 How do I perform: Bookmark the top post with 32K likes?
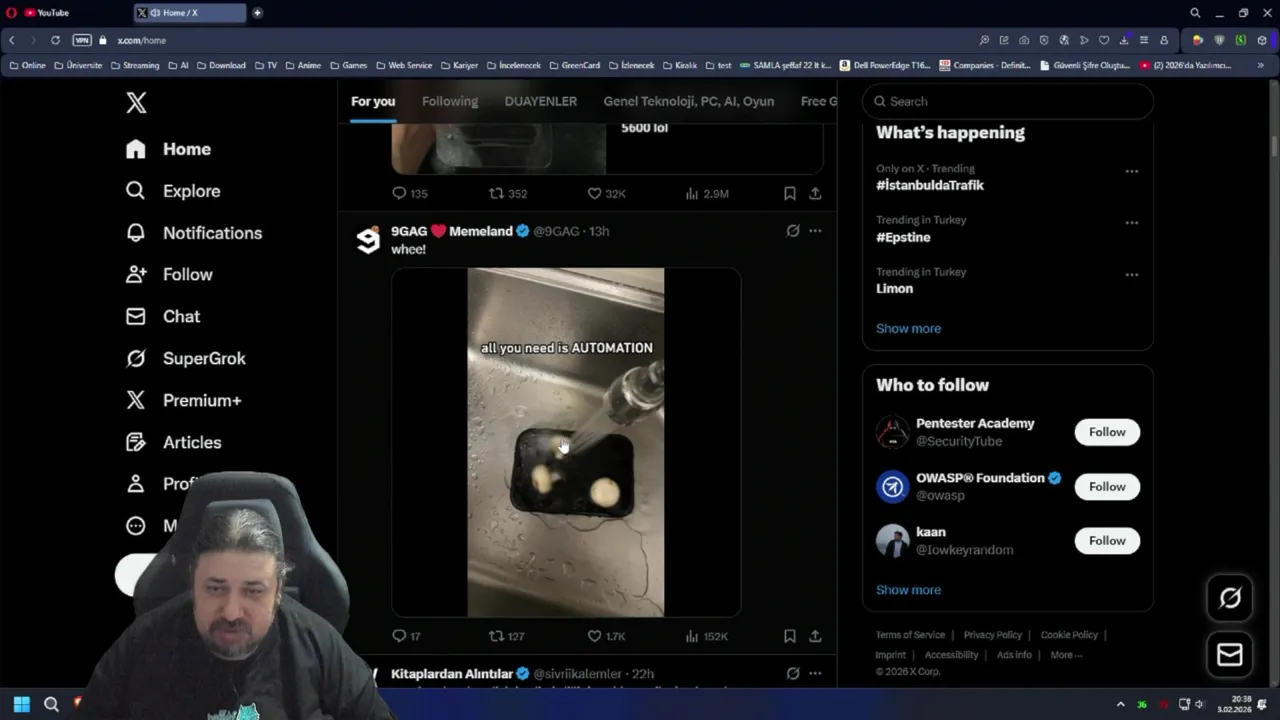point(790,194)
